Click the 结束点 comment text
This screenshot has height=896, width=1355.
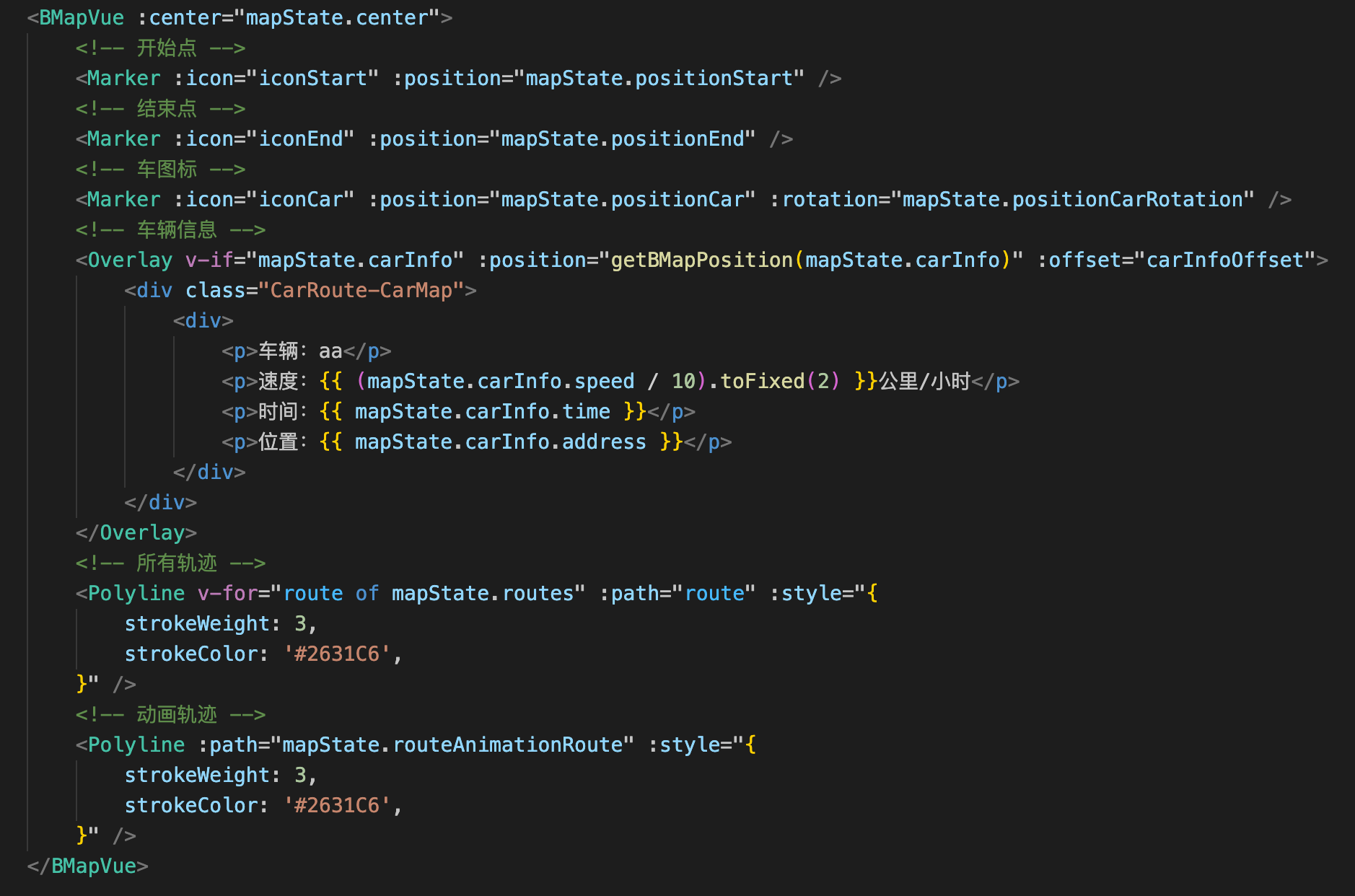pyautogui.click(x=167, y=108)
